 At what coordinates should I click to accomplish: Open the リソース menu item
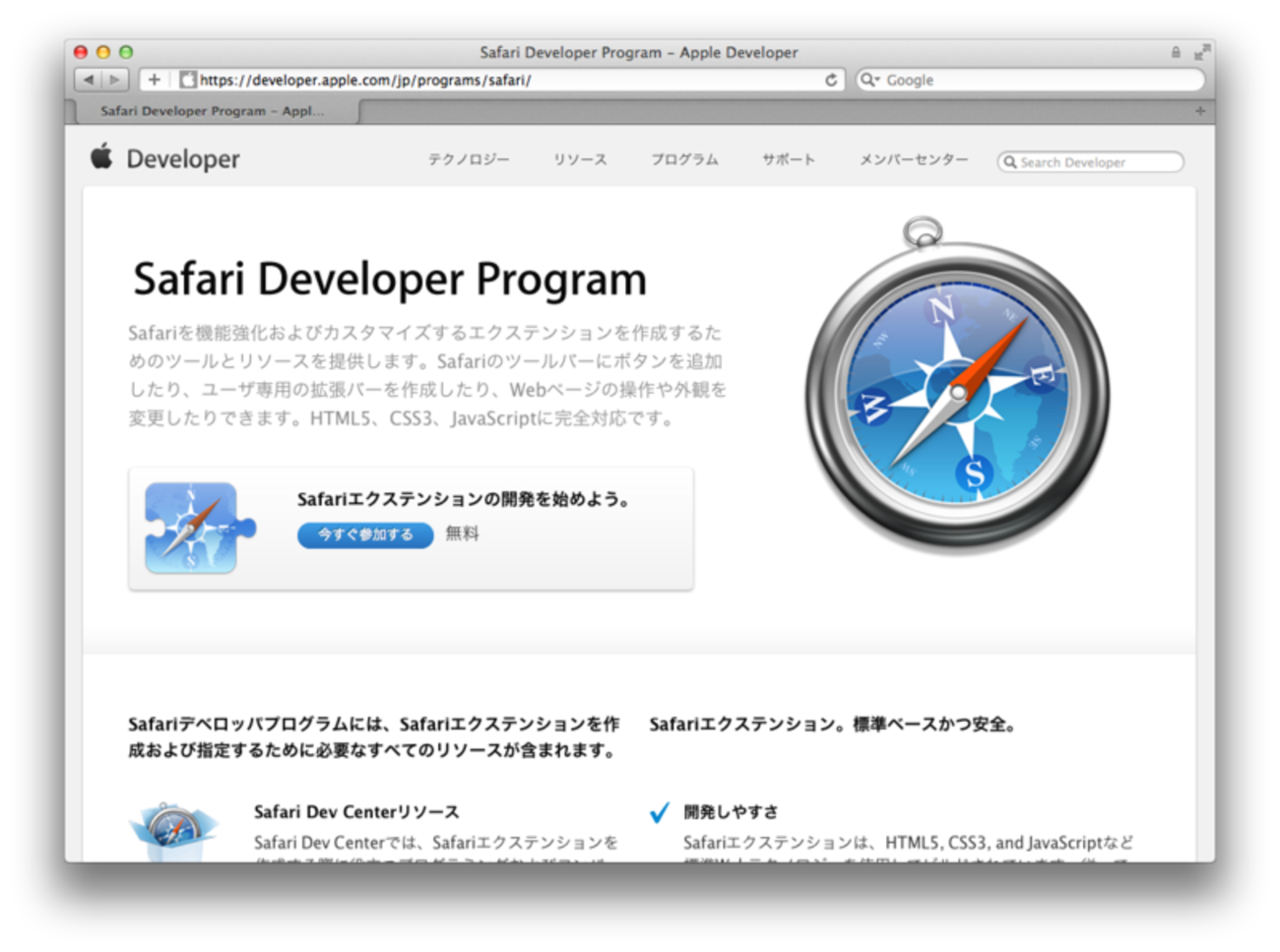[x=580, y=159]
